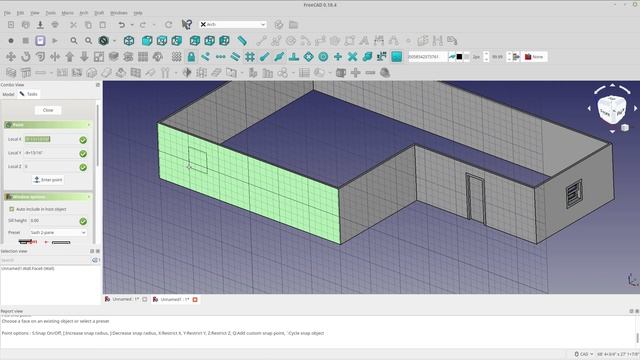Click the Redo arrow icon
The image size is (640, 360).
[x=143, y=25]
